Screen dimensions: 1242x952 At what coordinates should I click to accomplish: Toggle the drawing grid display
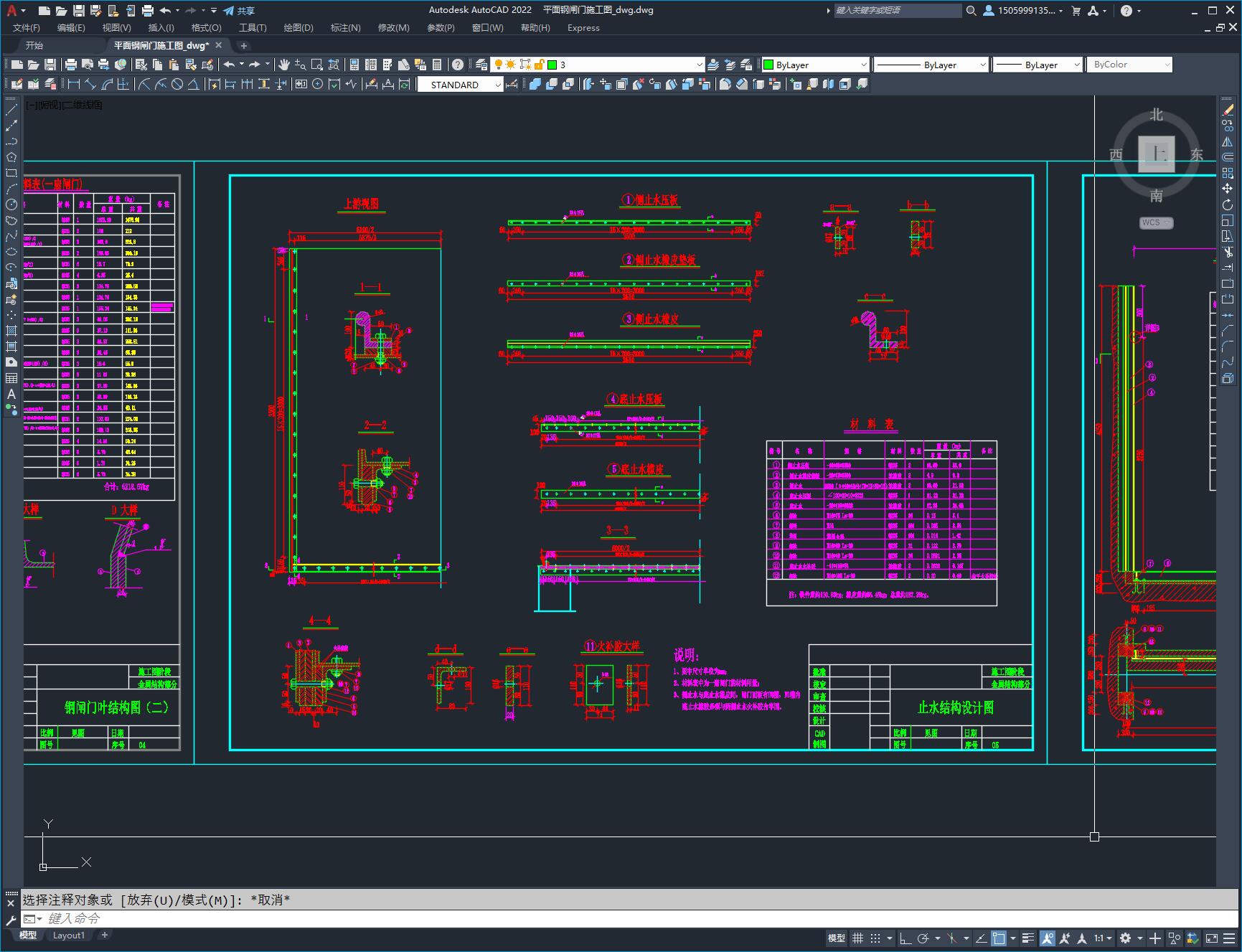click(857, 938)
